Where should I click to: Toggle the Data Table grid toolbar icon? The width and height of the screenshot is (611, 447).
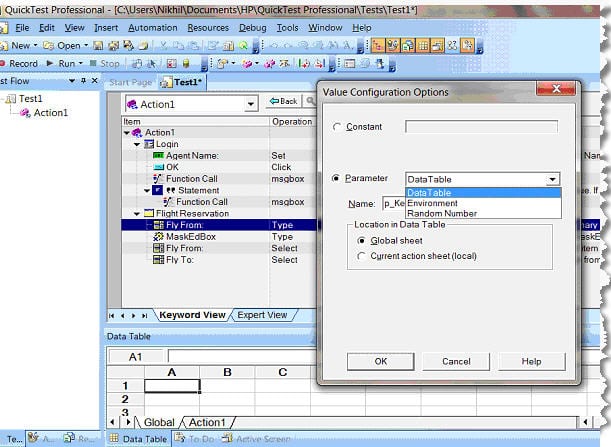[x=422, y=46]
